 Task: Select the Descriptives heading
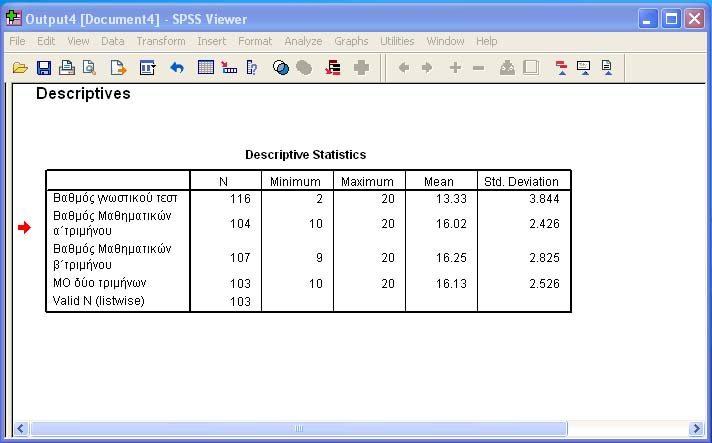tap(83, 94)
